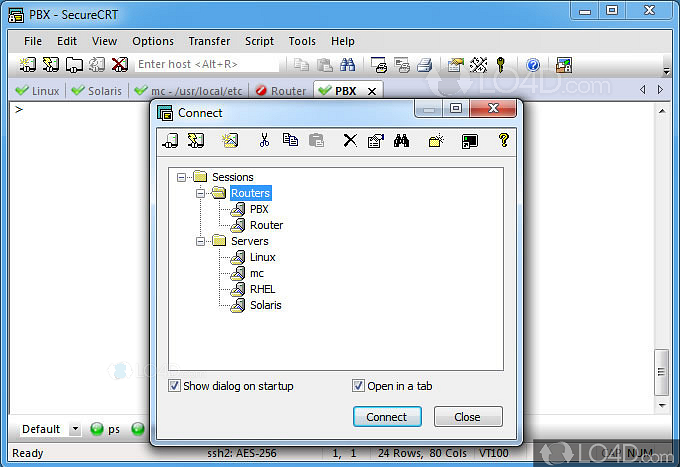Click Quick Connect icon in Connect dialog

[196, 140]
